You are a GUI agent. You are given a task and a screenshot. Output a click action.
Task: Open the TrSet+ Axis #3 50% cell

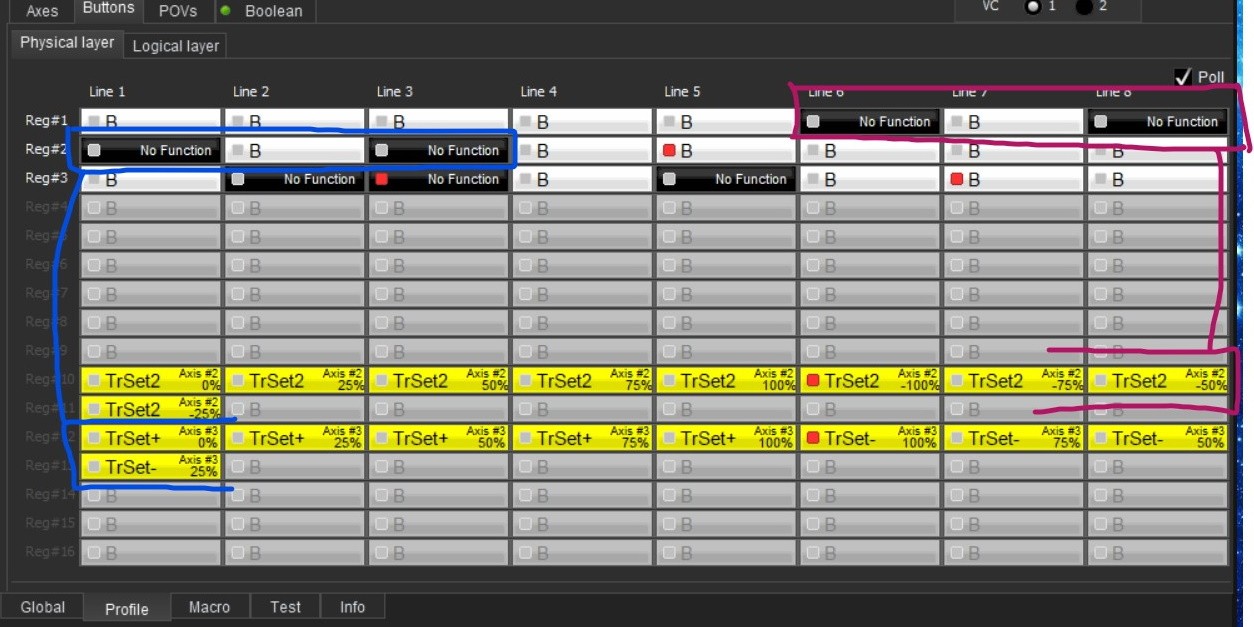point(438,438)
